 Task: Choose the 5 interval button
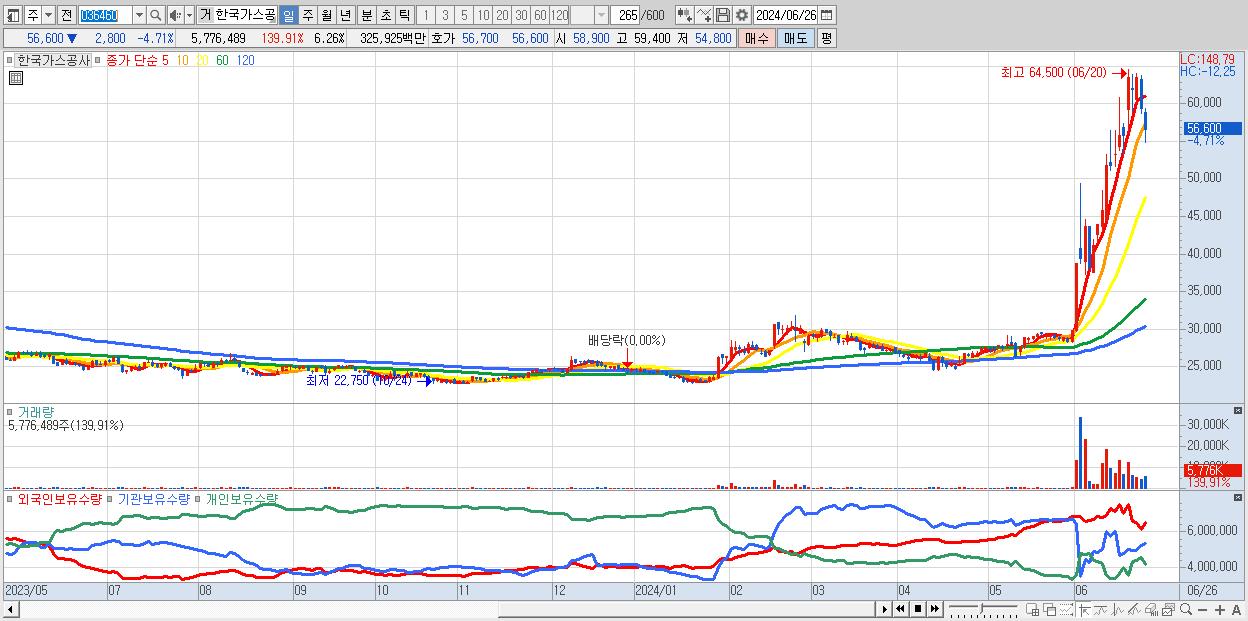point(464,15)
